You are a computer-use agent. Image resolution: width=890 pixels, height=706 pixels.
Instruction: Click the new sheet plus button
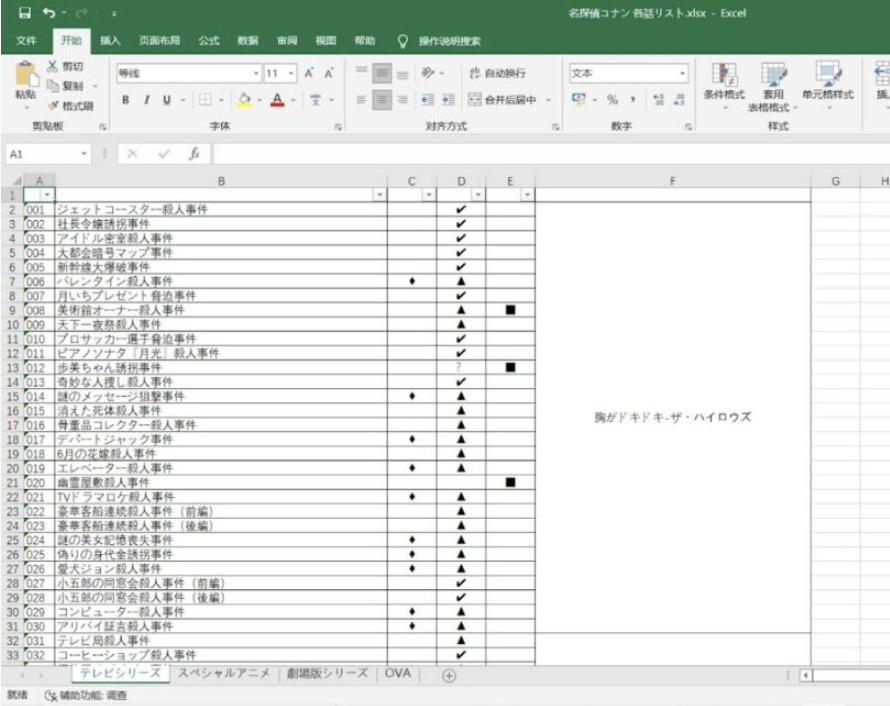coord(449,675)
